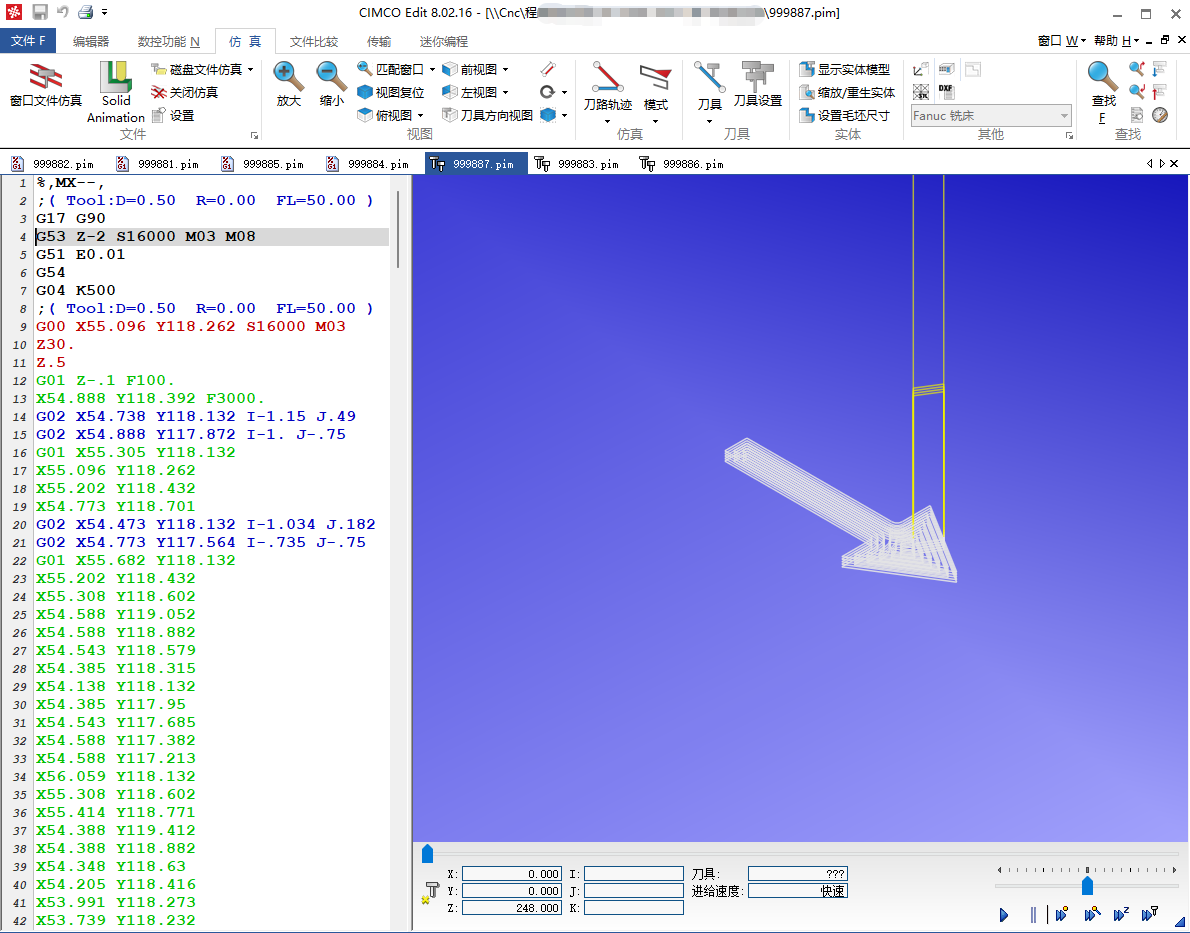
Task: Switch to the 数控功能 N ribbon tab
Action: (168, 41)
